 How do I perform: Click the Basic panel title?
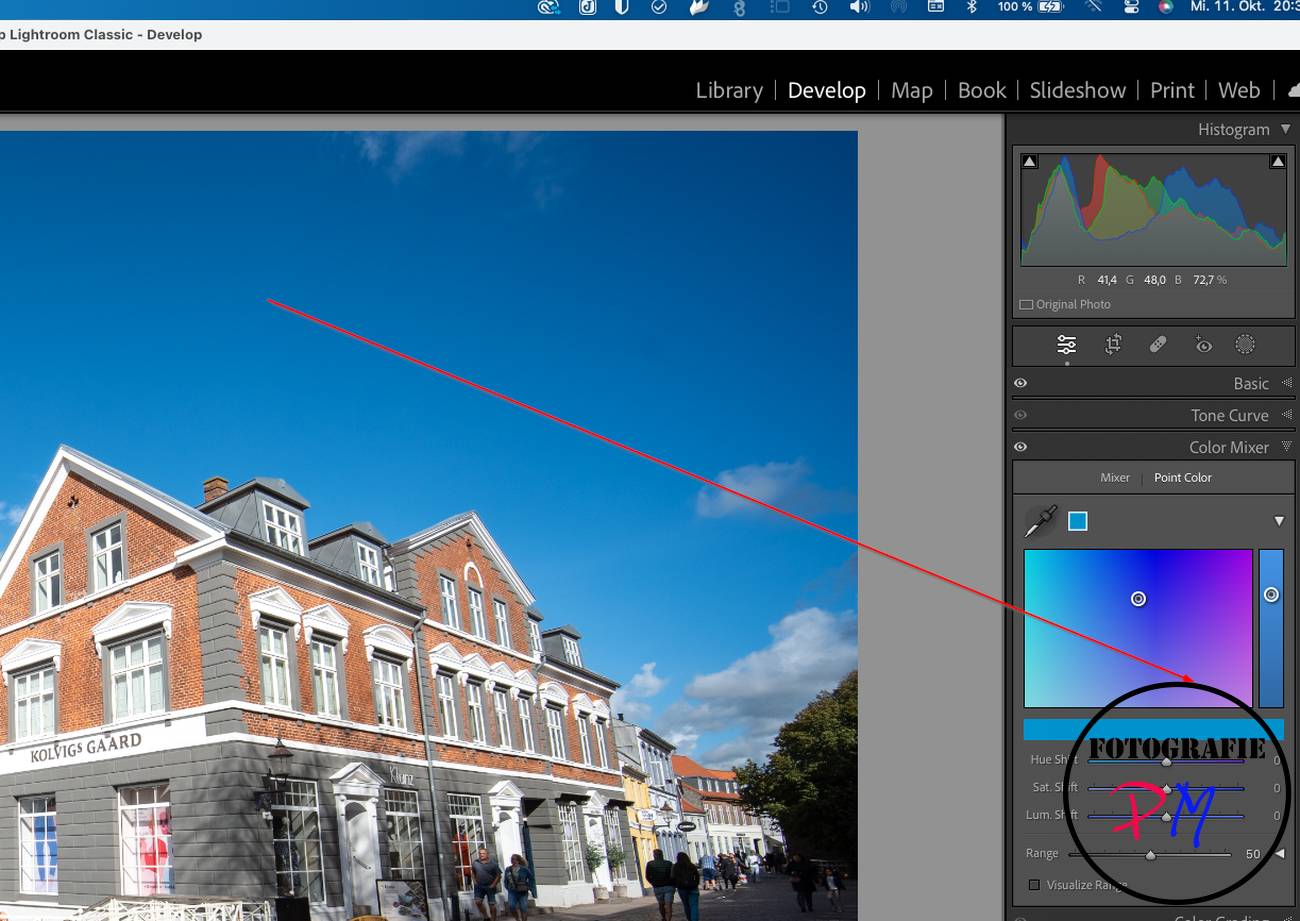point(1251,383)
